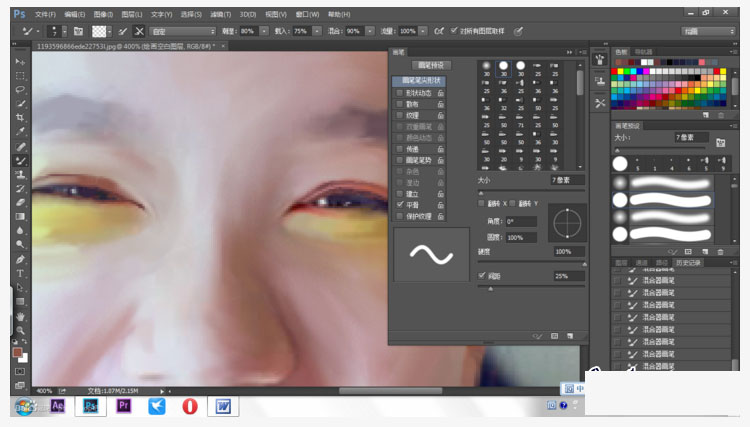750x427 pixels.
Task: Open Word from the Windows taskbar
Action: tap(223, 406)
